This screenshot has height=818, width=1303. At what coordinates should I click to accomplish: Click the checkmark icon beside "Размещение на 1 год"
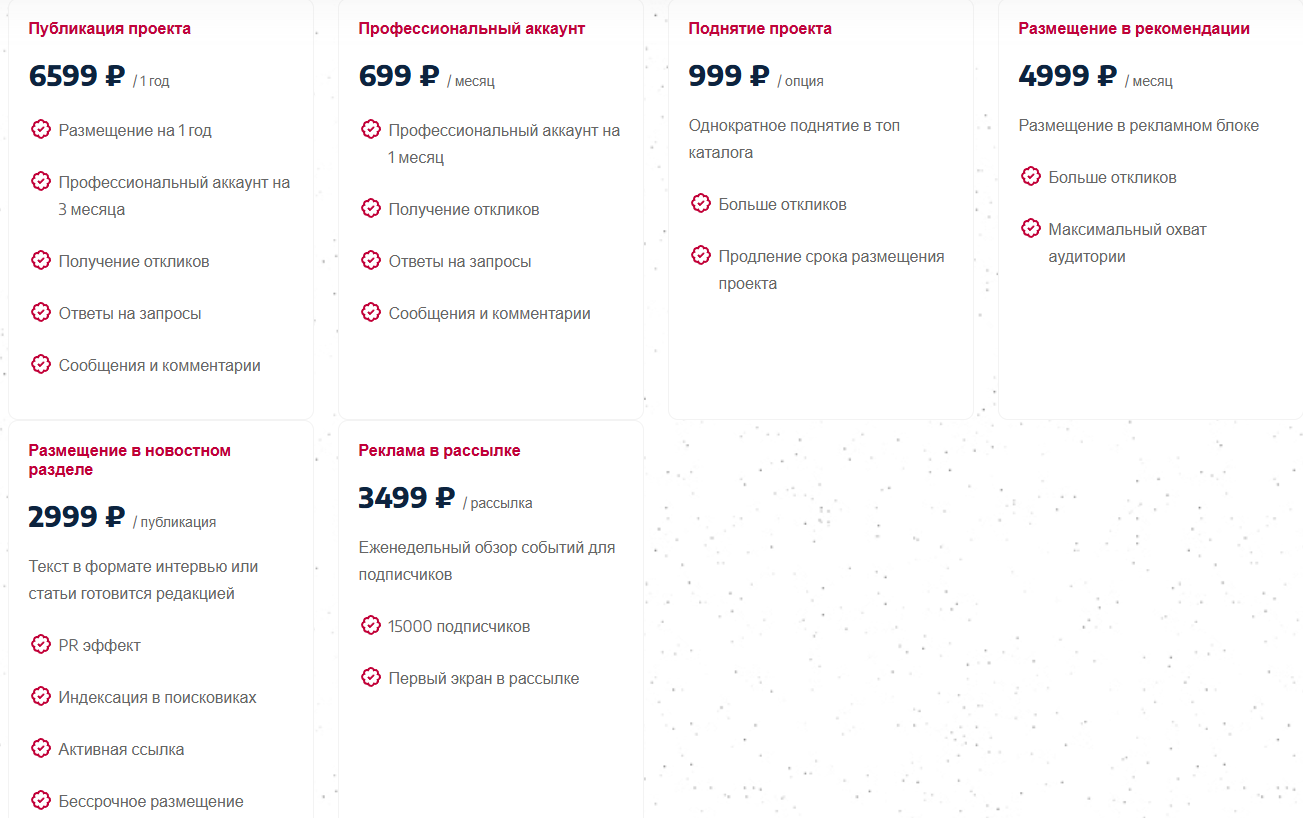pos(41,129)
